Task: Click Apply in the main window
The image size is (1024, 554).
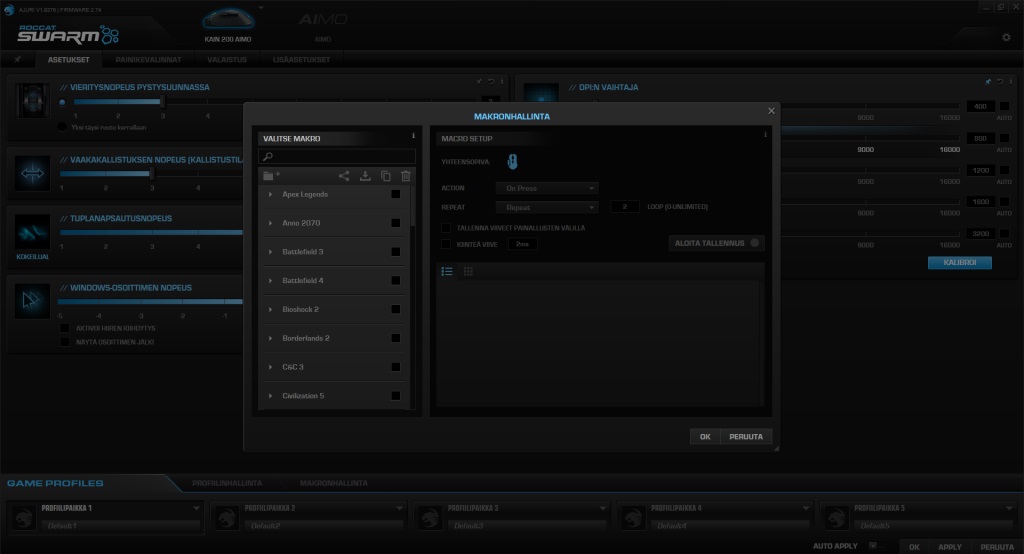Action: click(x=950, y=547)
